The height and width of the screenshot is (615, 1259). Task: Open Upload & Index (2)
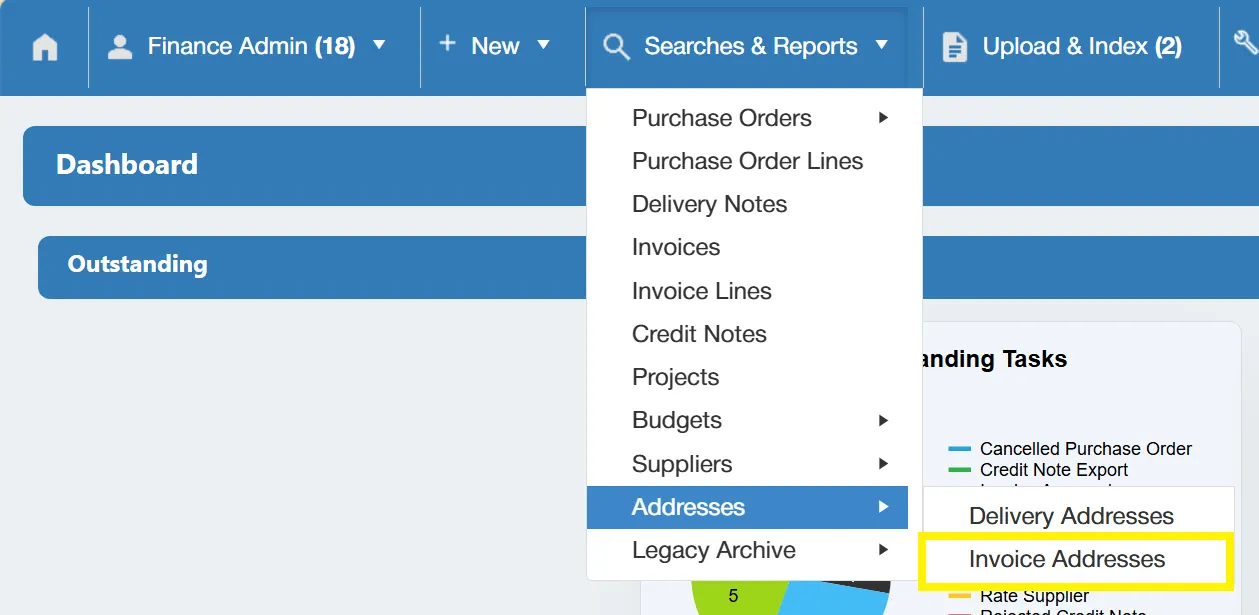[x=1070, y=47]
